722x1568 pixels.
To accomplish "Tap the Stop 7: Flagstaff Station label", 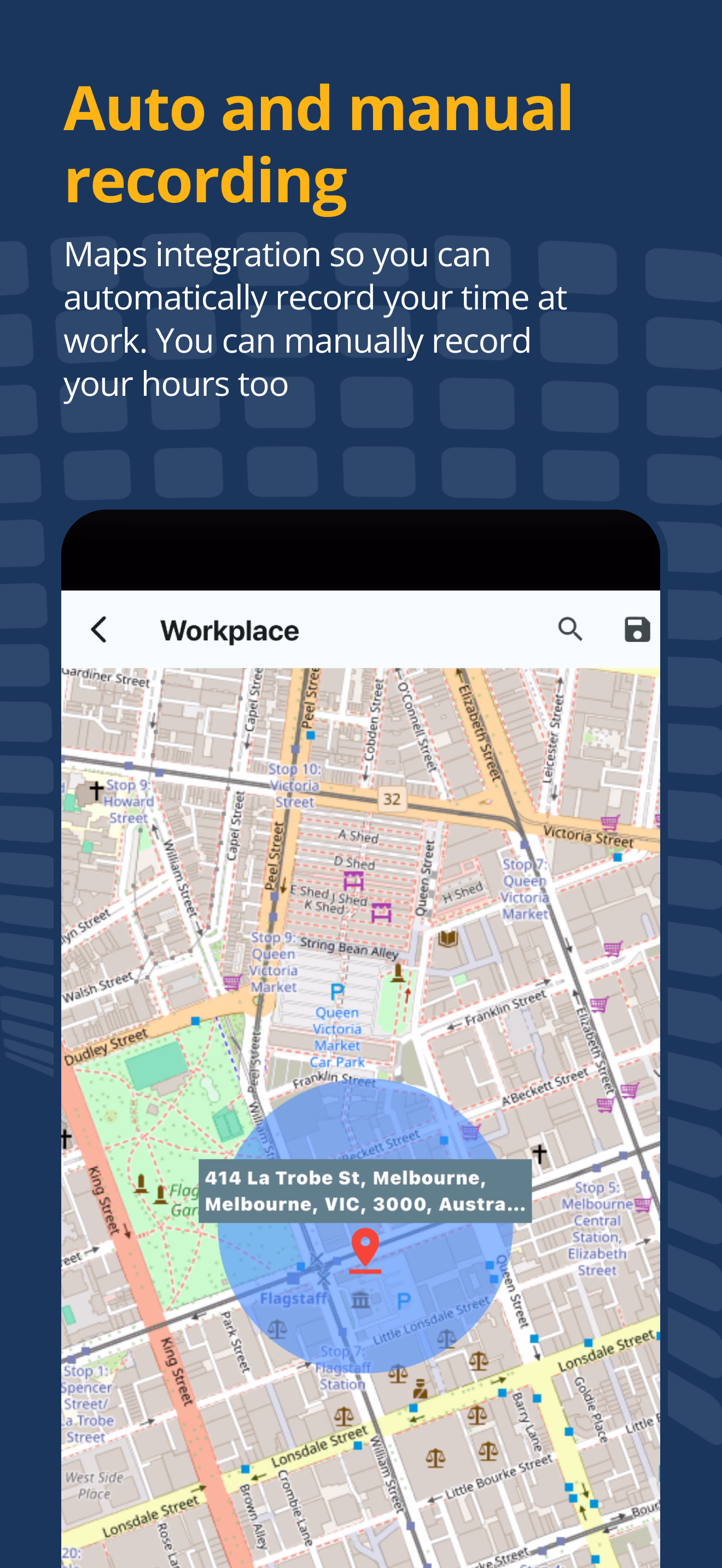I will pyautogui.click(x=343, y=1367).
